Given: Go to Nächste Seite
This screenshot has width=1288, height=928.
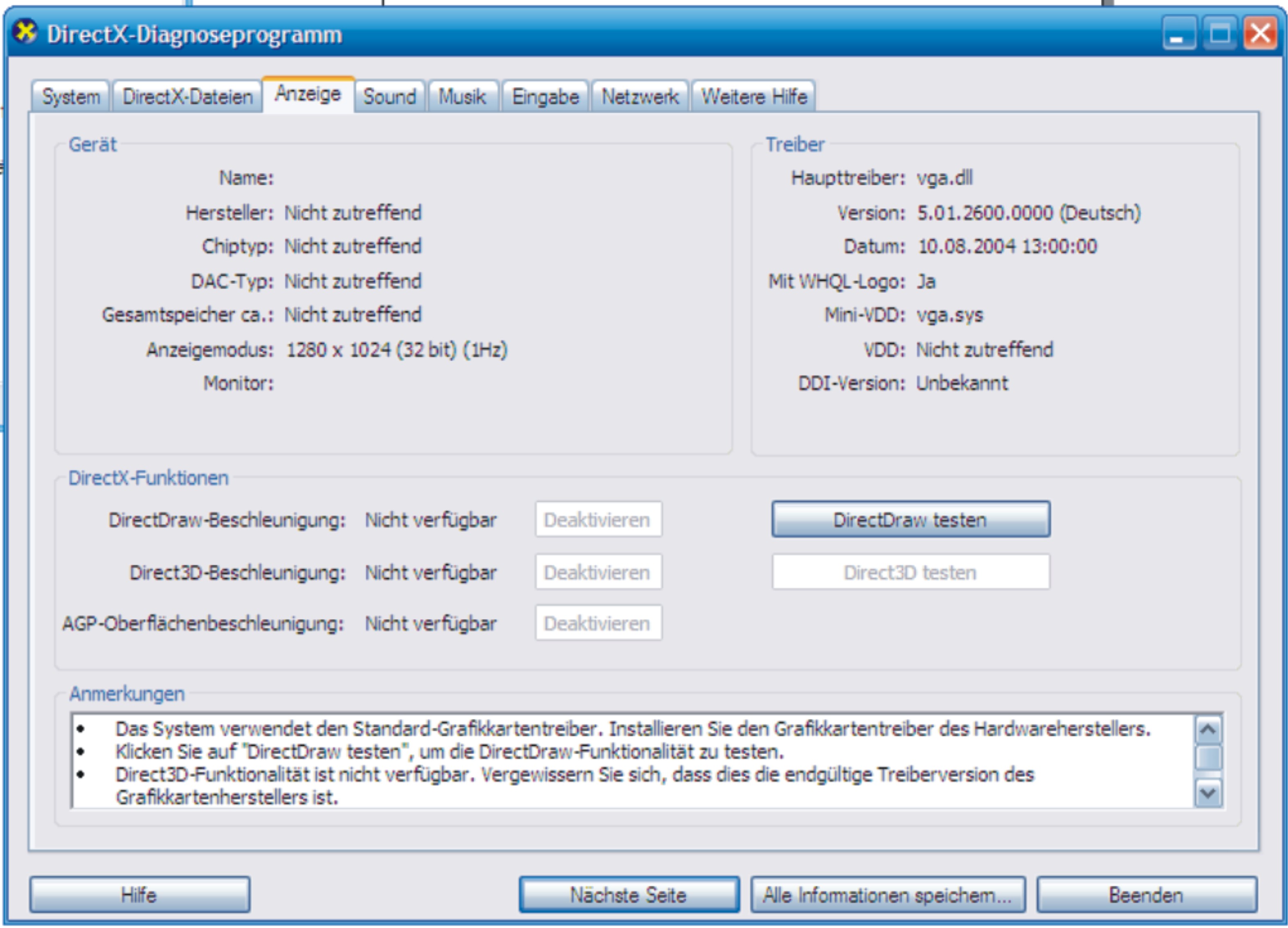Looking at the screenshot, I should (x=629, y=895).
